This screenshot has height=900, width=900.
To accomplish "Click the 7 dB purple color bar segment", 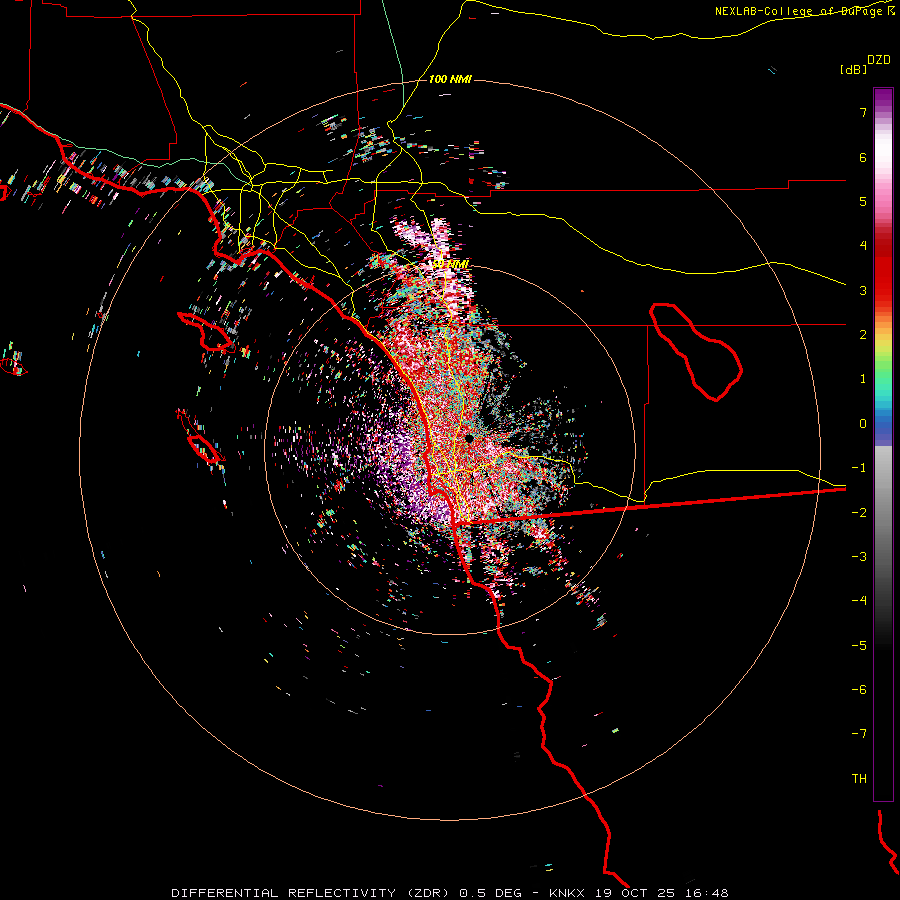I will (x=883, y=112).
